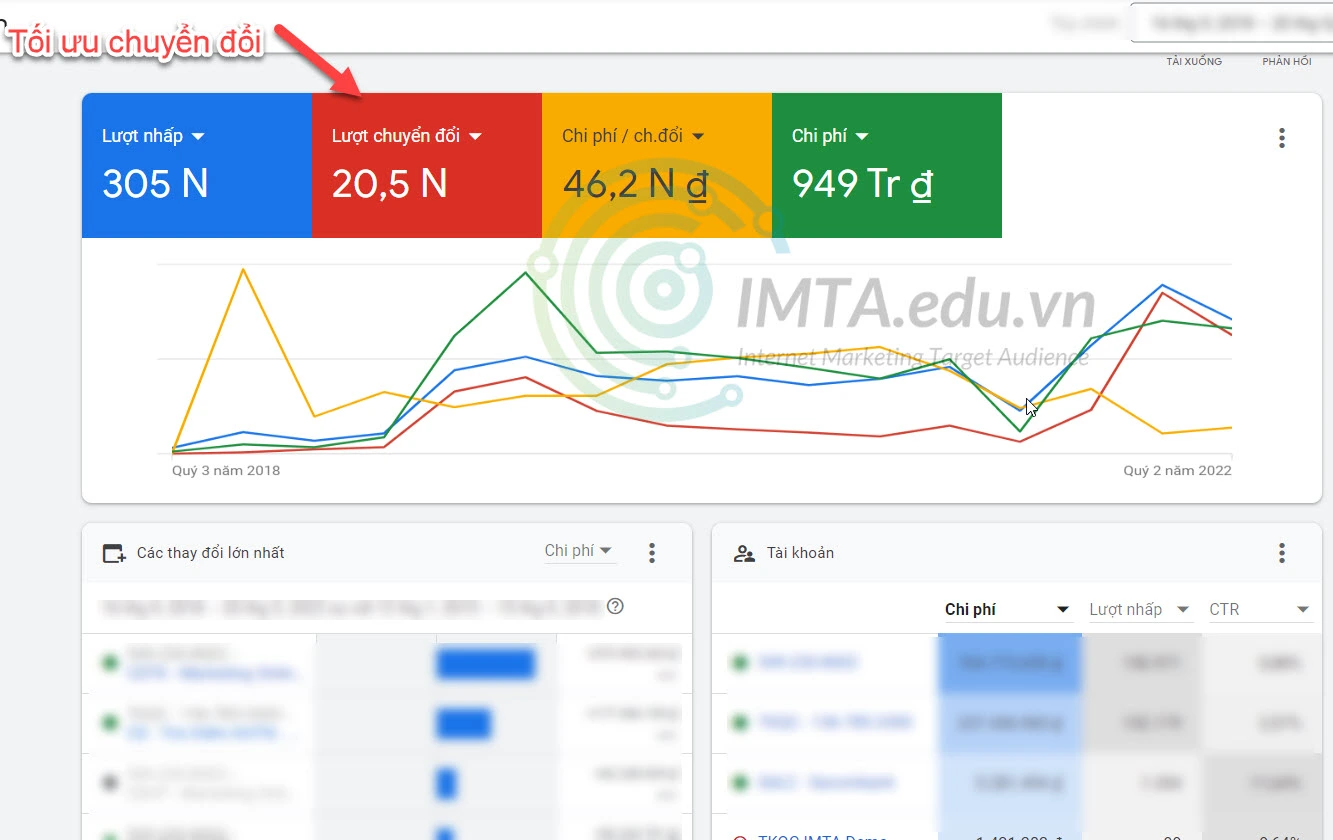Open the date range picker at top right
The image size is (1333, 840).
coord(1231,24)
